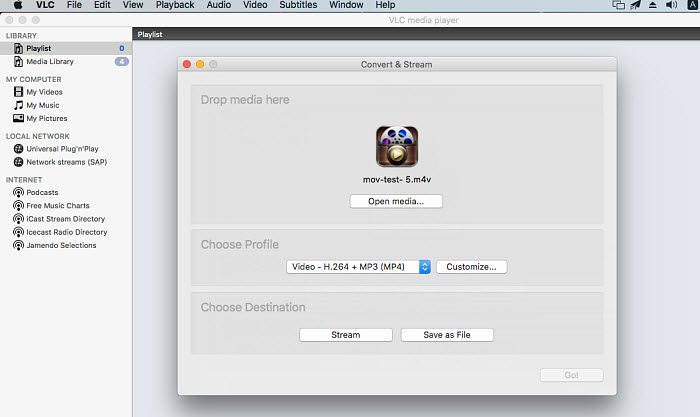The image size is (700, 417).
Task: Click the rocket menu bar icon
Action: (x=635, y=5)
